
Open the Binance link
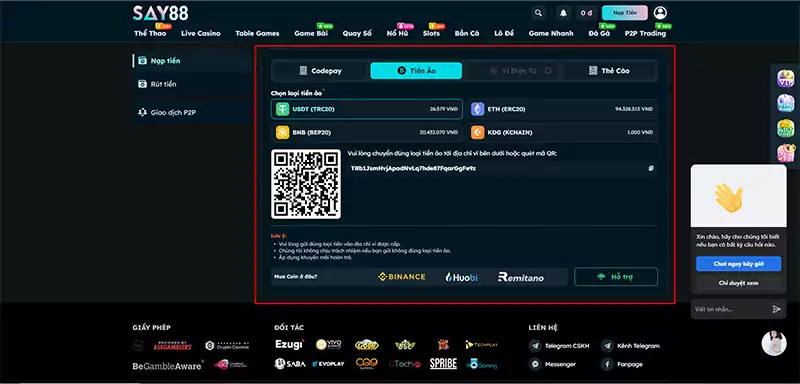[x=402, y=277]
